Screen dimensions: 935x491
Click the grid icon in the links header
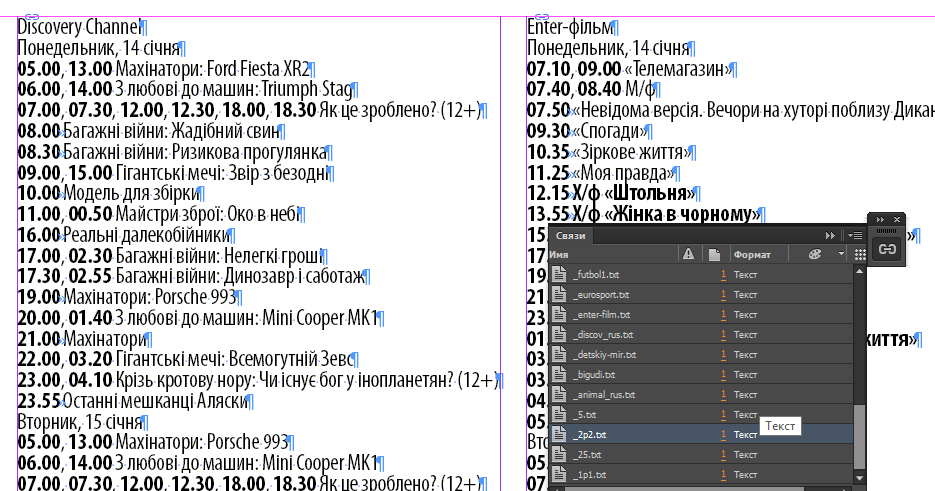tap(860, 255)
